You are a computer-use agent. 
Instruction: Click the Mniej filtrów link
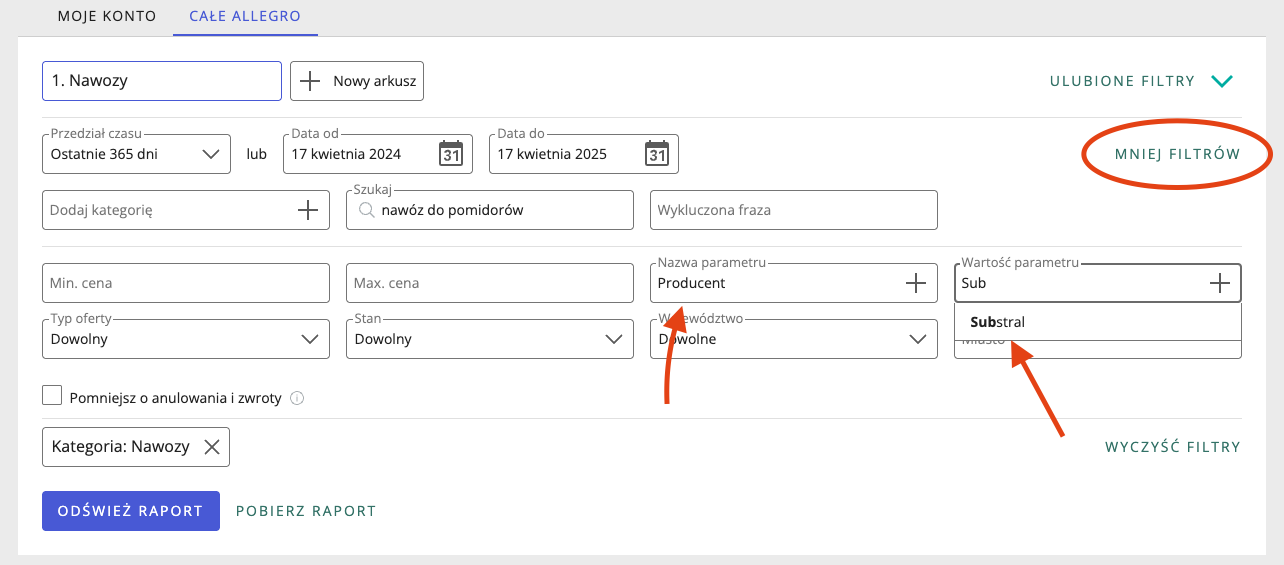coord(1177,154)
